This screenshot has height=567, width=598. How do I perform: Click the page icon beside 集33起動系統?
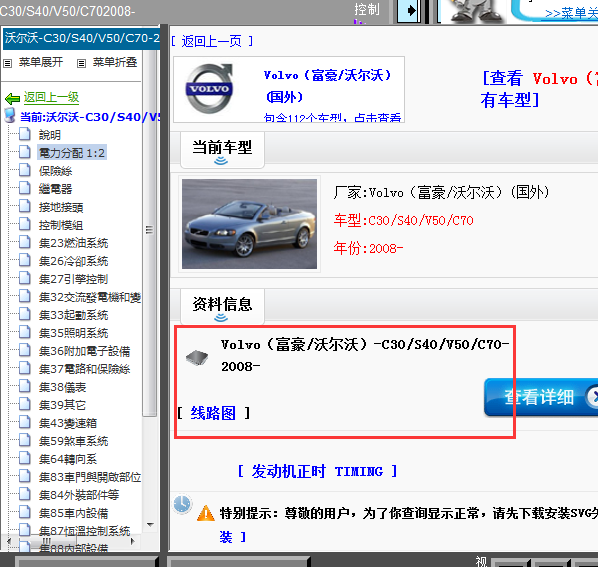coord(25,315)
